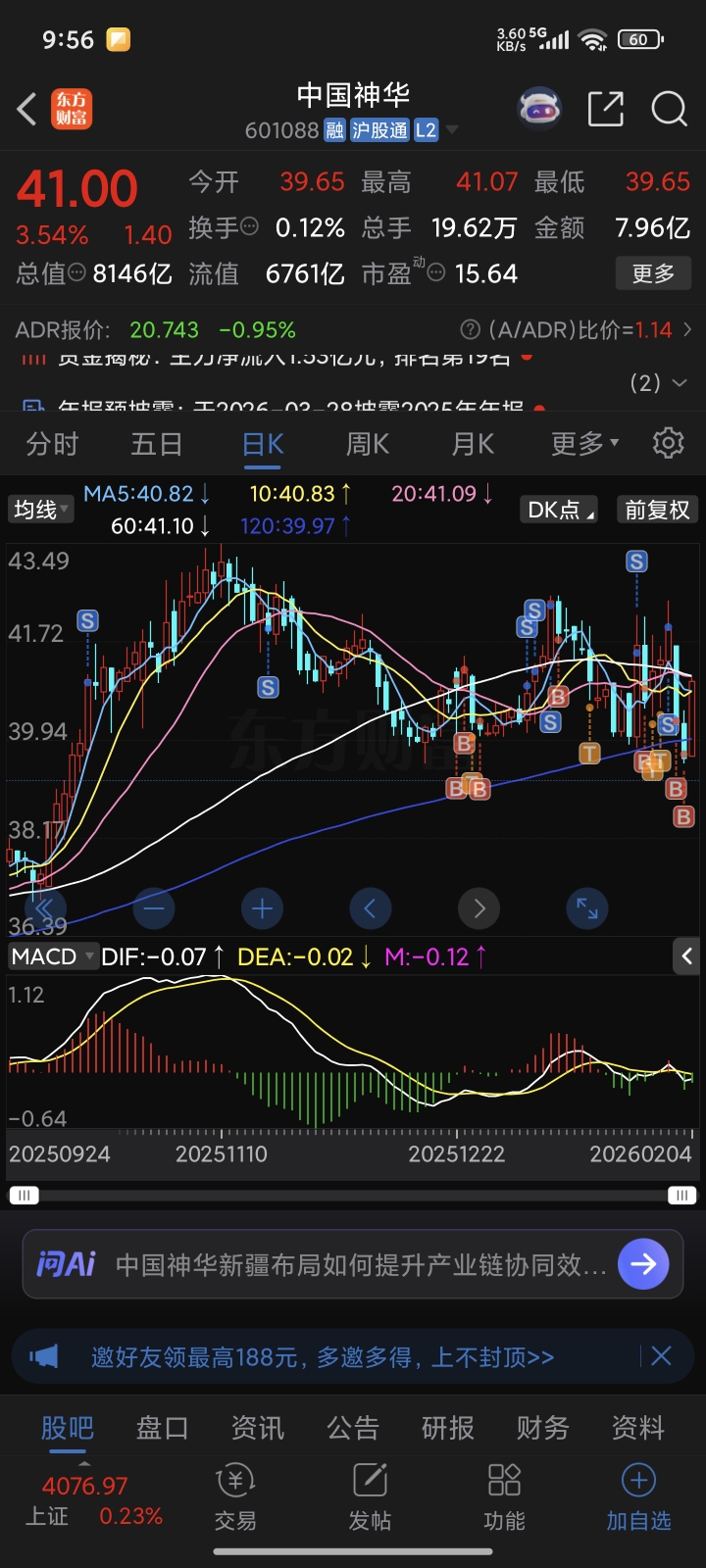Open the MACD indicator dropdown

52,955
